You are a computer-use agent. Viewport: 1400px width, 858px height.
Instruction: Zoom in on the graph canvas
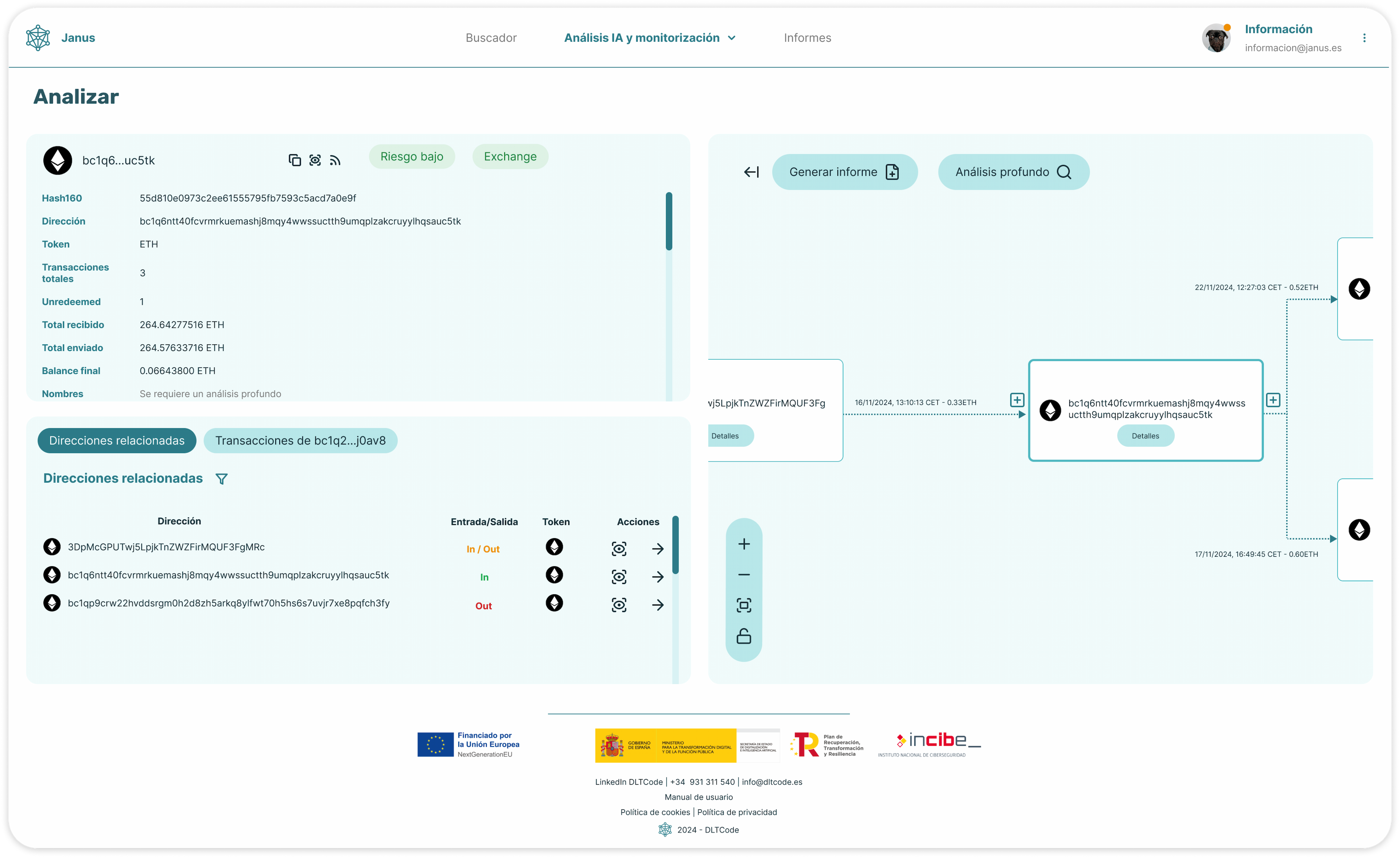744,544
